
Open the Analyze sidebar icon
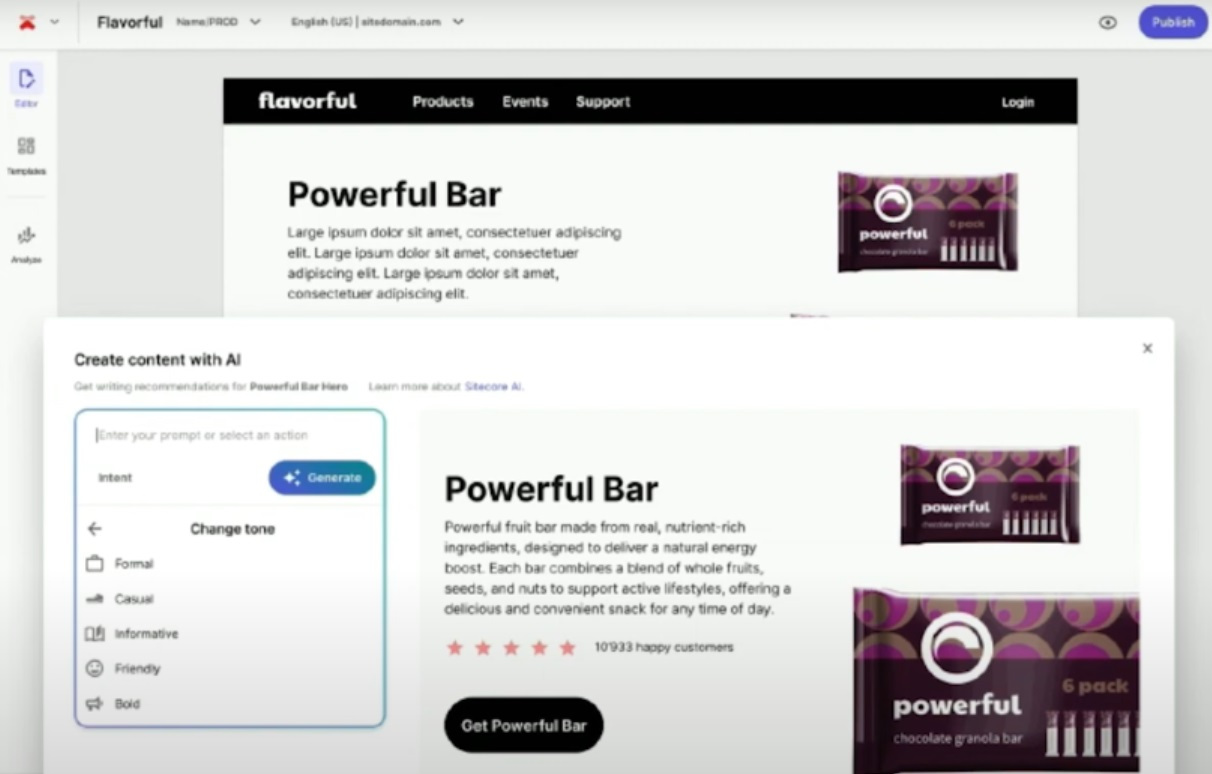click(26, 244)
